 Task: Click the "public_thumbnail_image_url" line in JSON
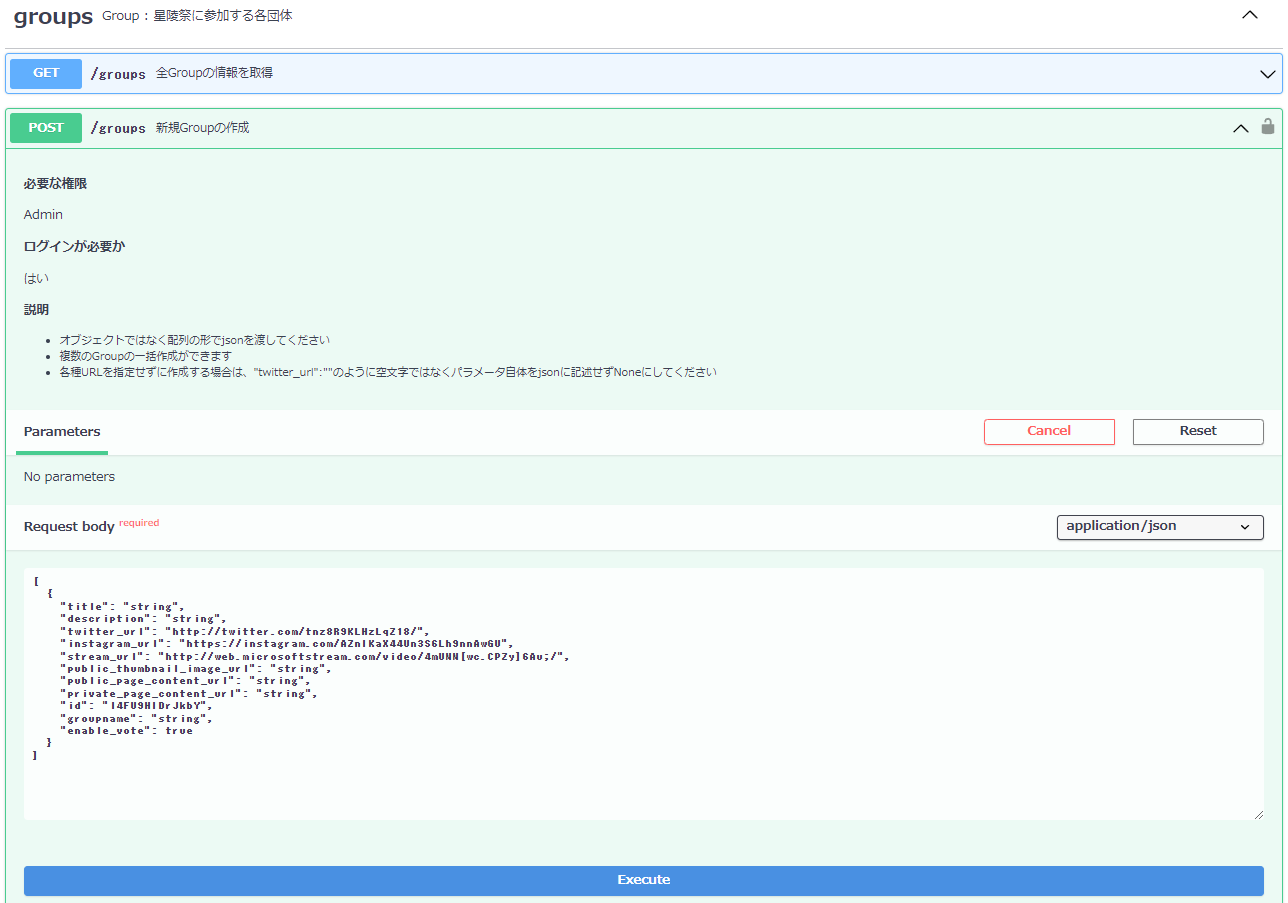[x=193, y=669]
